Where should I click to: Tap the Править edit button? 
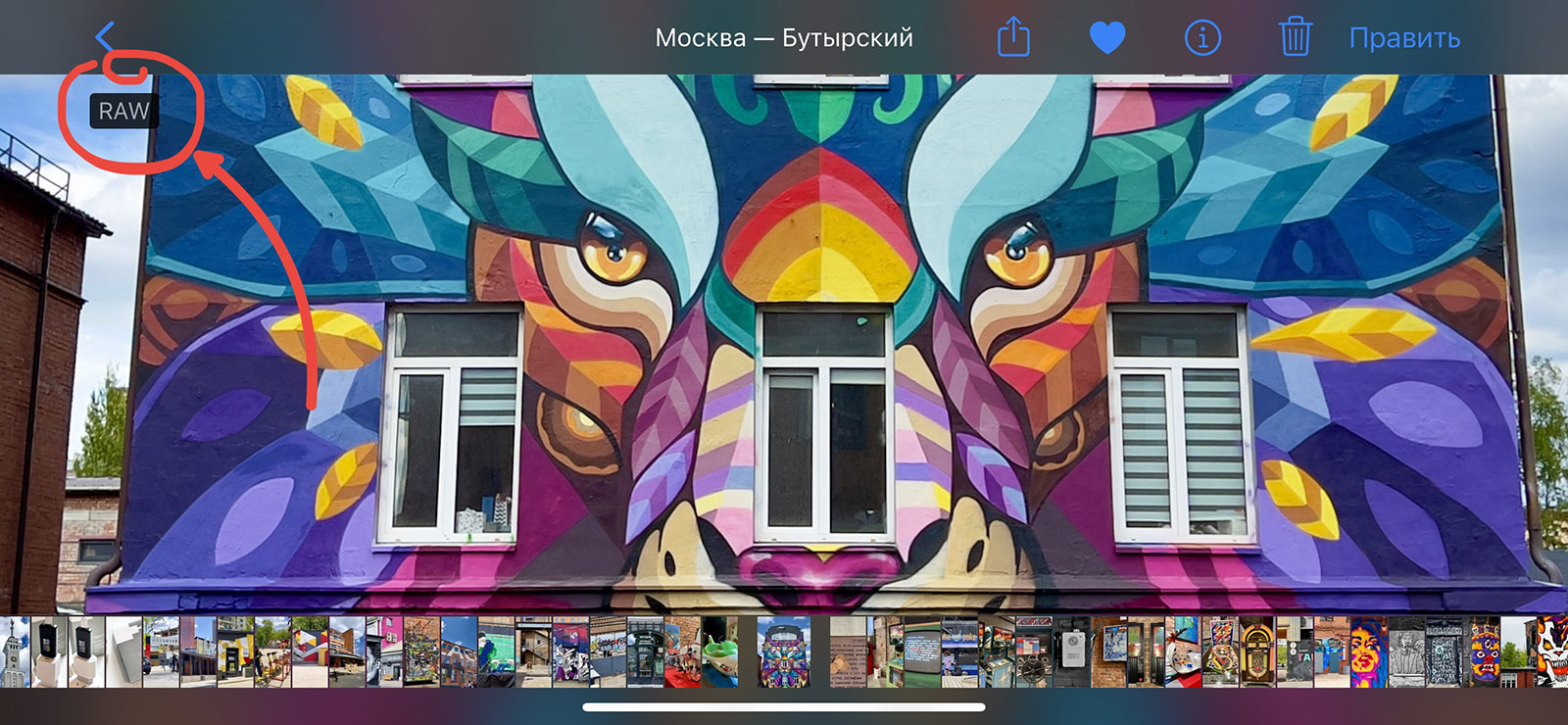click(x=1404, y=38)
